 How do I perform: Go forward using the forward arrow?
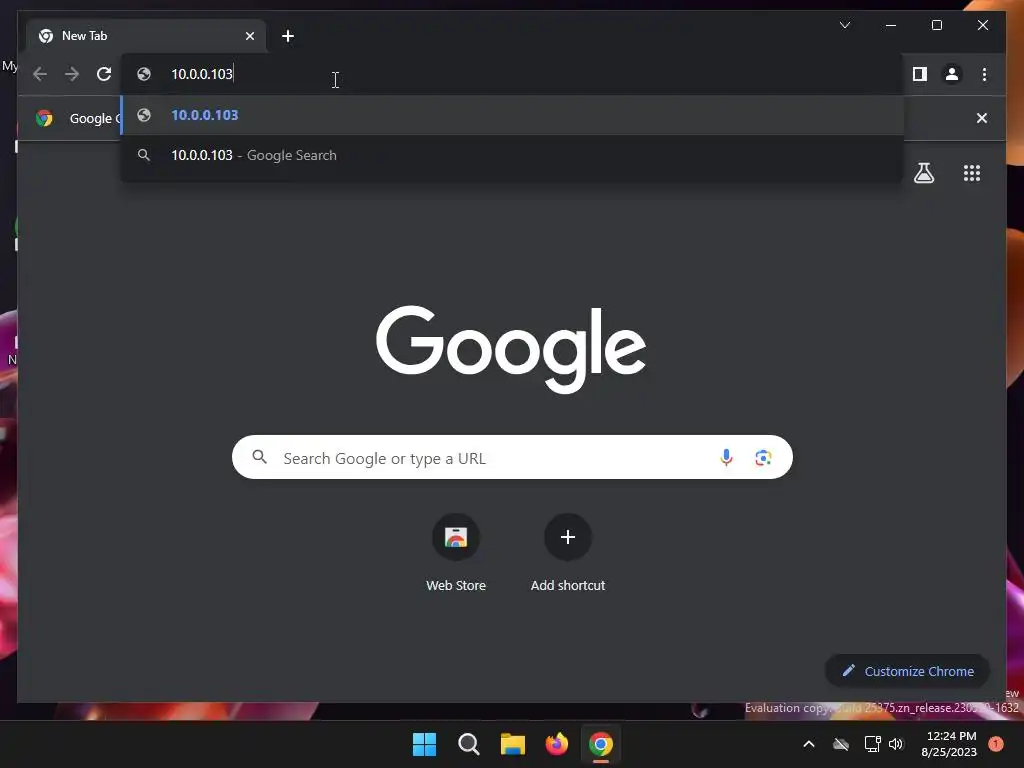coord(72,74)
